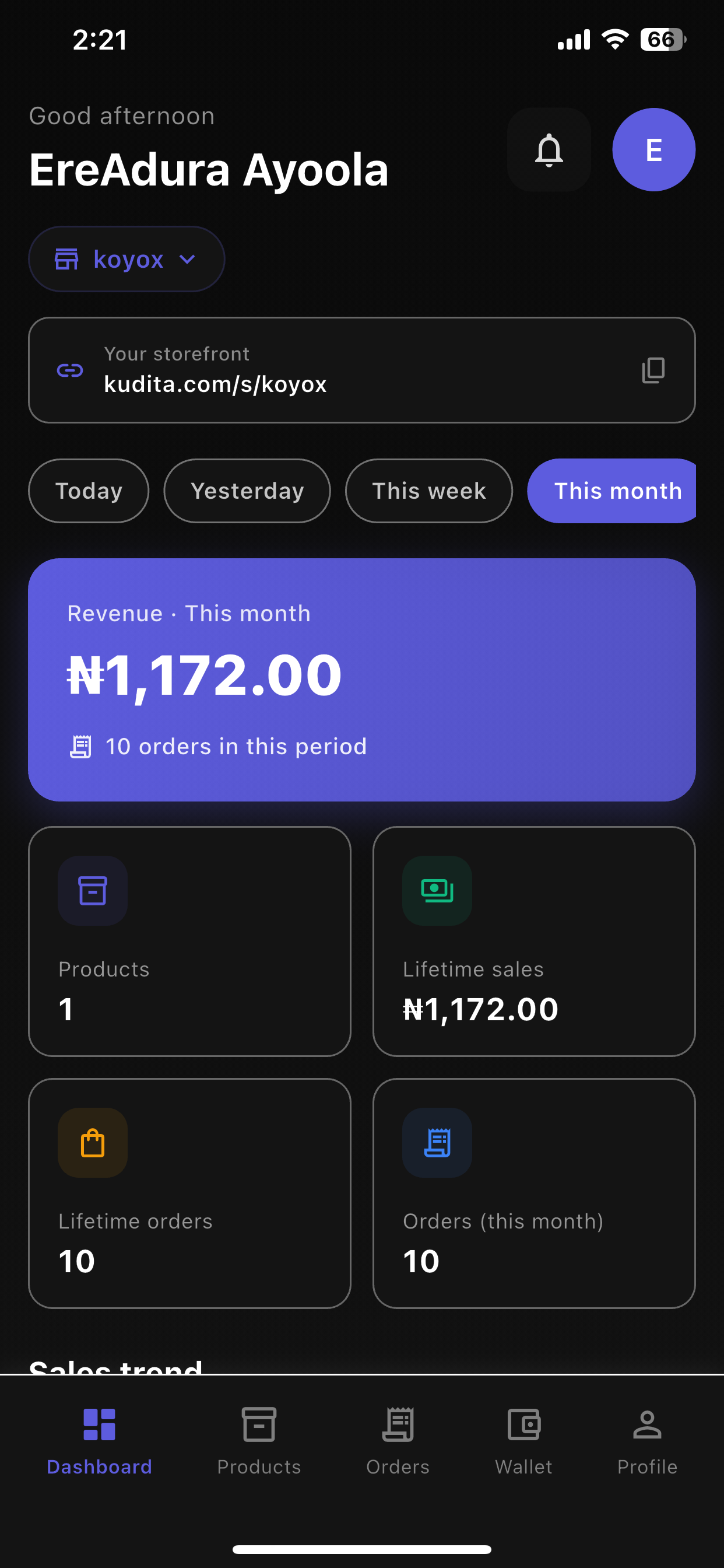Select the This week period filter
This screenshot has height=1568, width=724.
point(429,491)
